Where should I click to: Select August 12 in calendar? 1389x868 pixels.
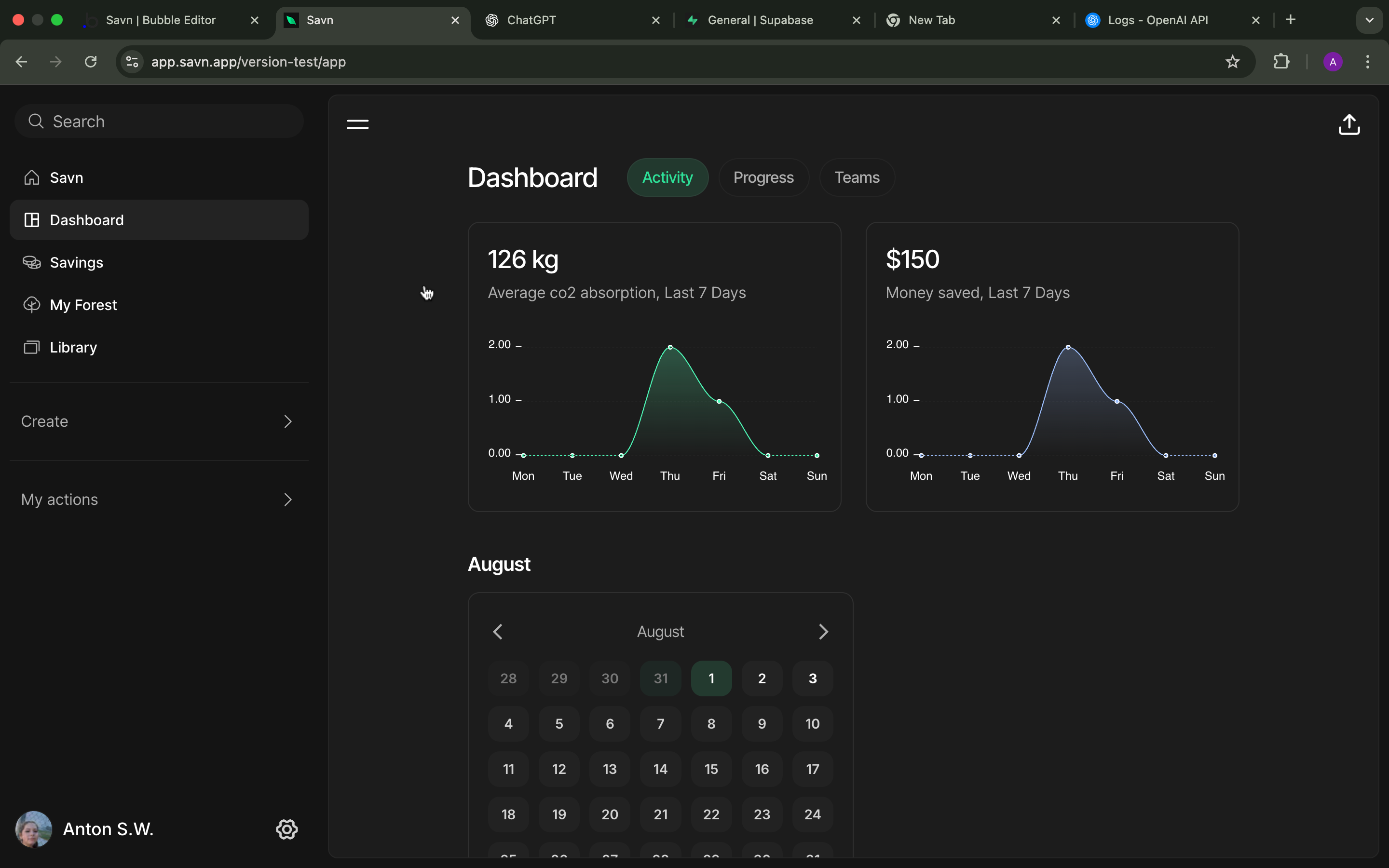[559, 769]
